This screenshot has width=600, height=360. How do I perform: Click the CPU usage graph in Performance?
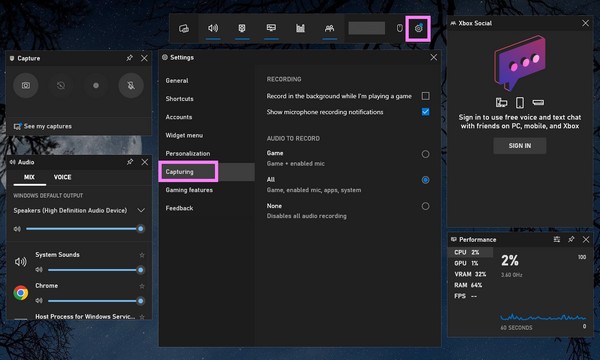tap(543, 317)
